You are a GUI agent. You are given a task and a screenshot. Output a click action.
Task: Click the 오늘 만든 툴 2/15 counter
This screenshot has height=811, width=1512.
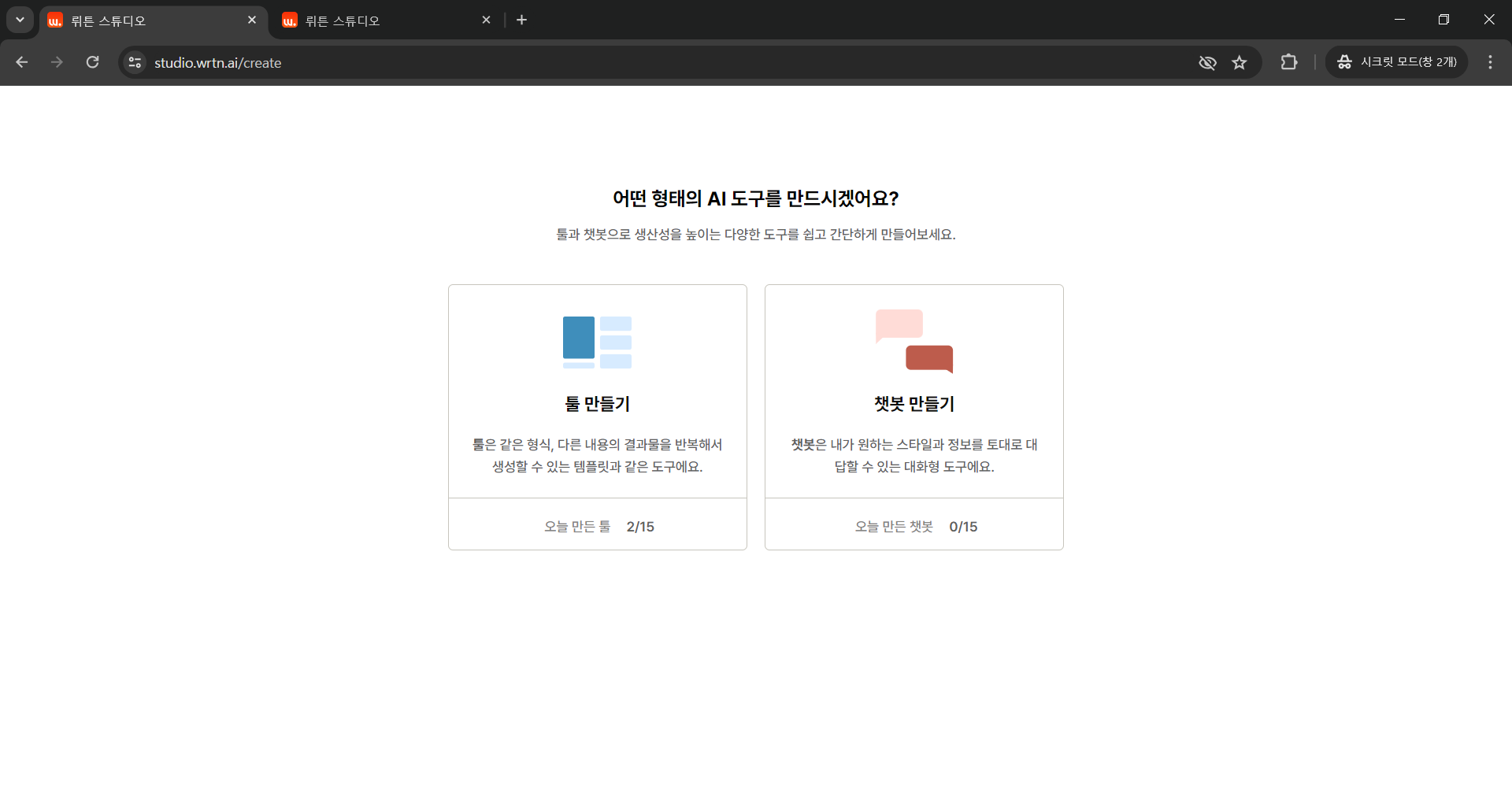(x=598, y=526)
